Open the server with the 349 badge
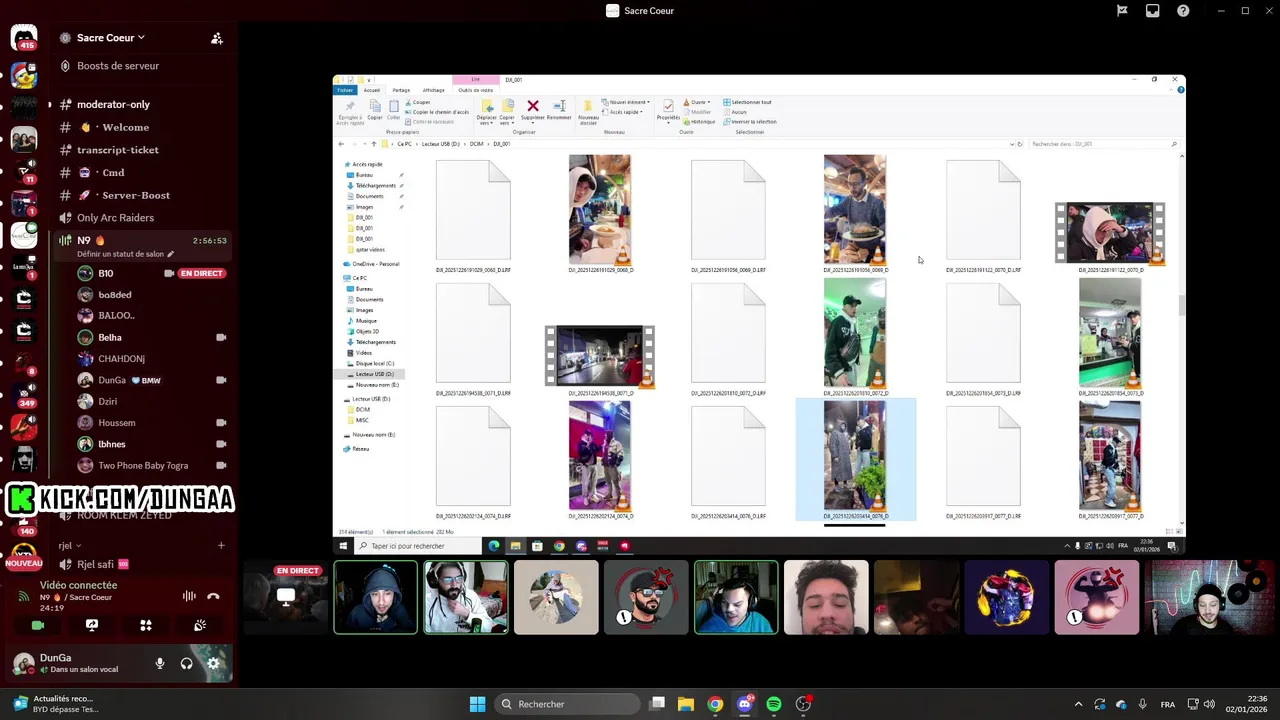The image size is (1280, 720). coord(24,395)
